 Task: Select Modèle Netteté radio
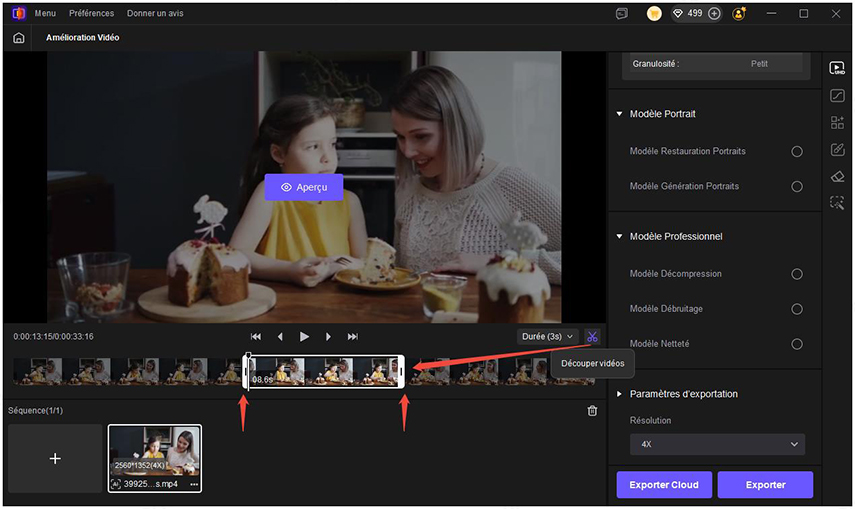(x=797, y=344)
